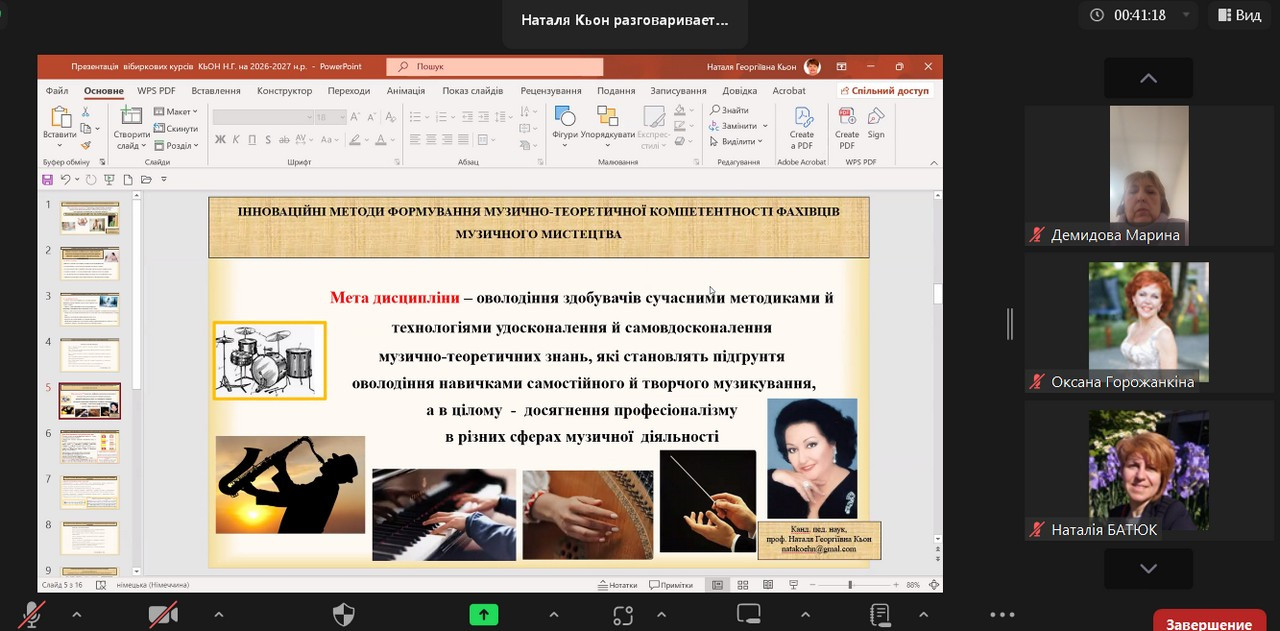Click the Спільний доступ share button
The height and width of the screenshot is (631, 1280).
(885, 90)
